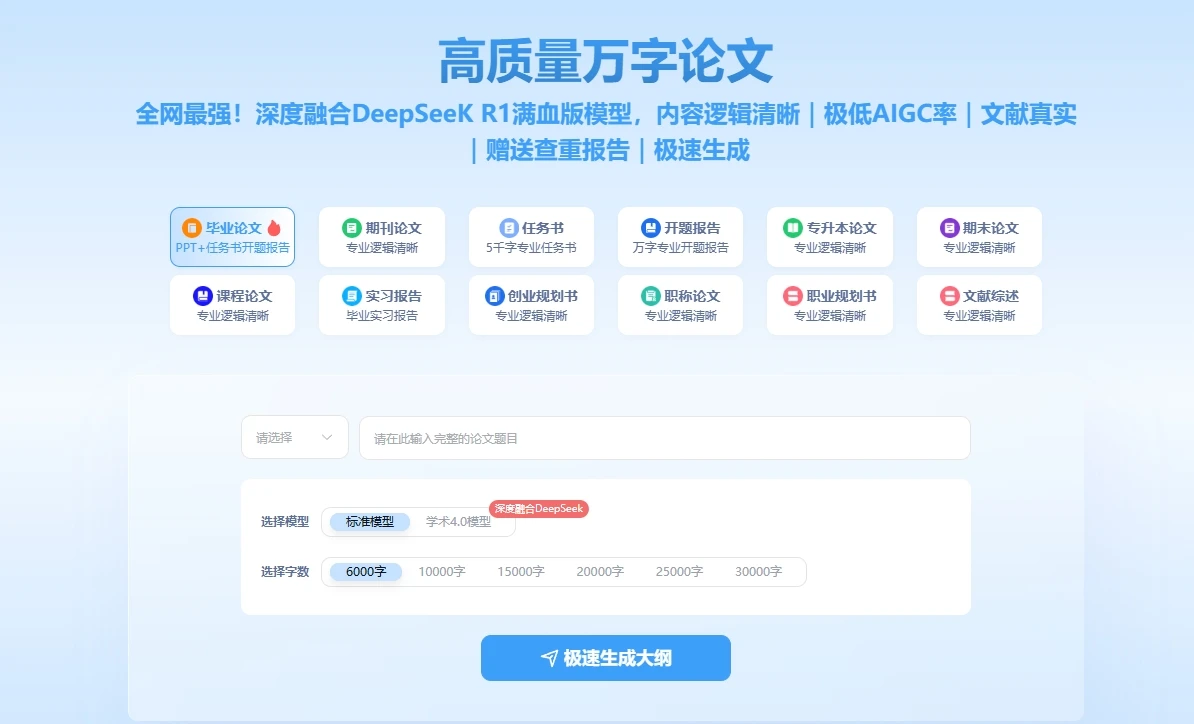
Task: Open the 开题报告 category card
Action: (680, 237)
